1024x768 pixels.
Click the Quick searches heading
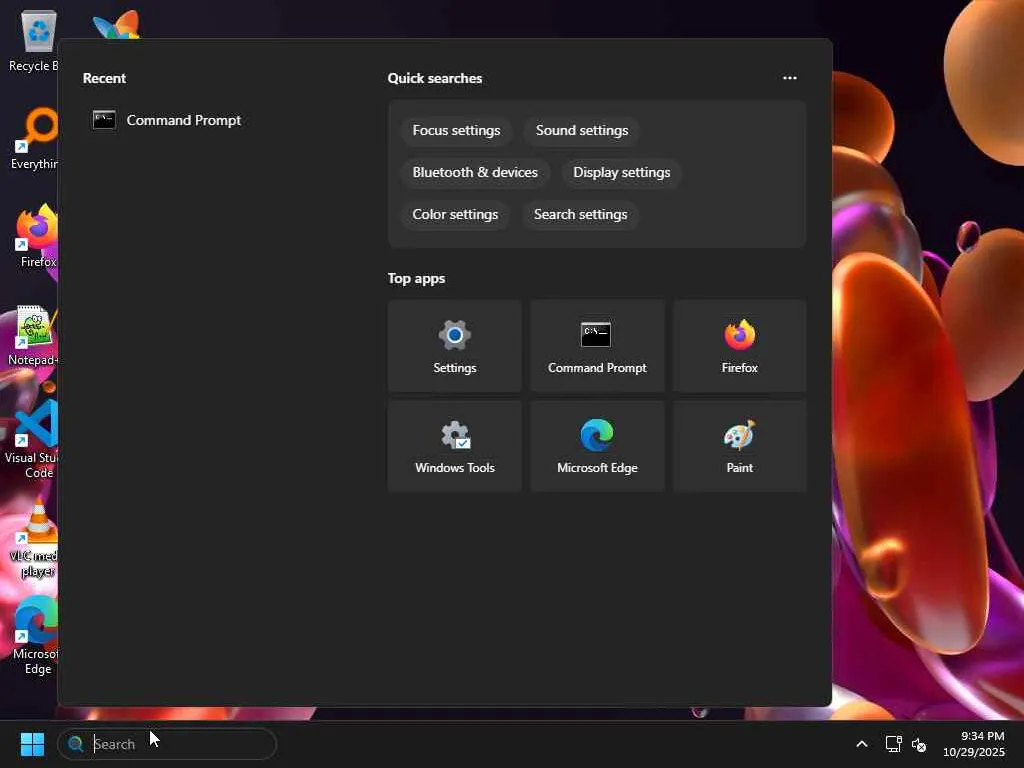tap(435, 78)
